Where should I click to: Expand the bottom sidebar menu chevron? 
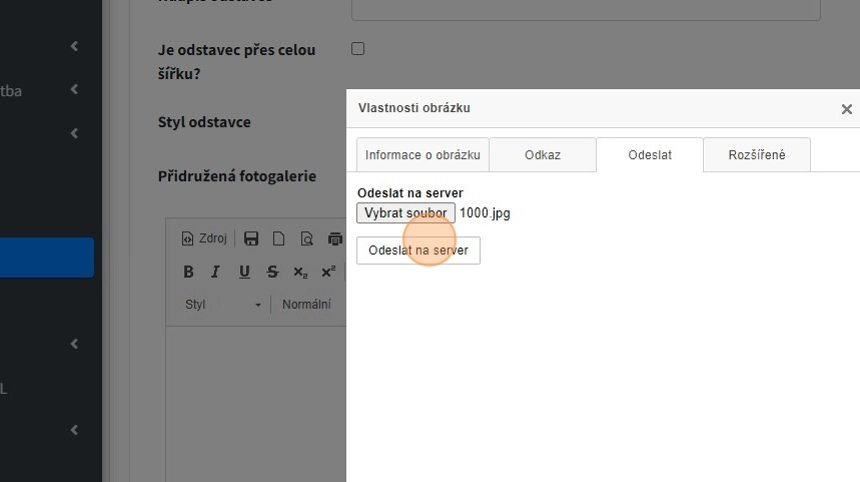(74, 430)
